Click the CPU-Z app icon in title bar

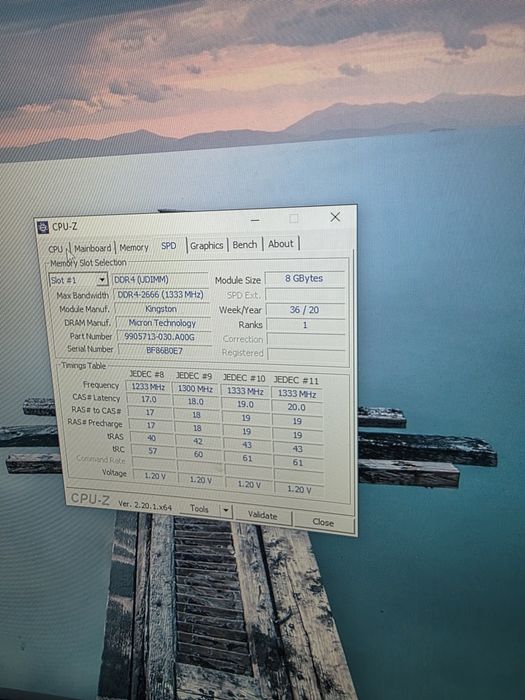[x=43, y=227]
